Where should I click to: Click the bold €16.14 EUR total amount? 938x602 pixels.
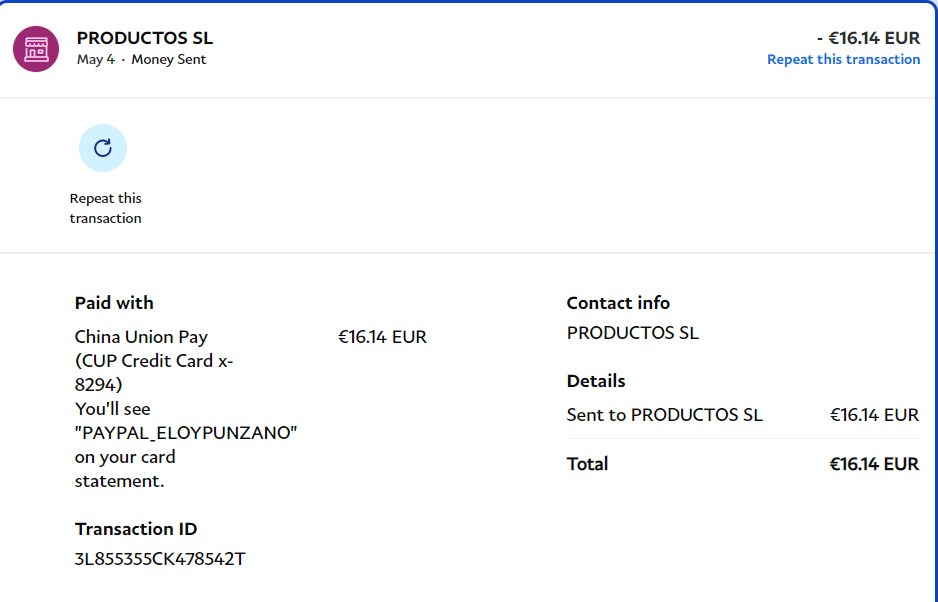pyautogui.click(x=874, y=464)
